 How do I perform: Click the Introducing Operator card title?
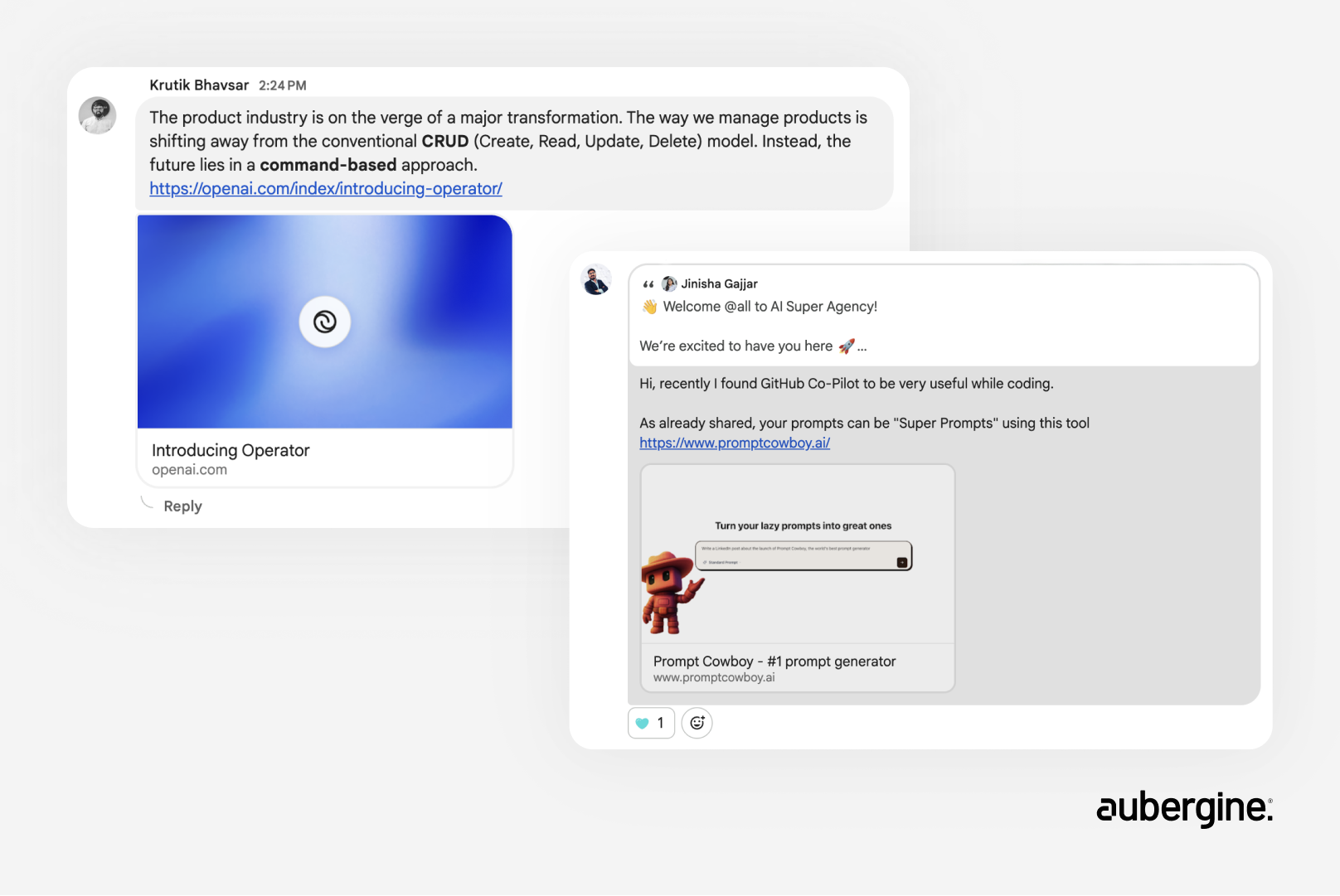tap(231, 450)
